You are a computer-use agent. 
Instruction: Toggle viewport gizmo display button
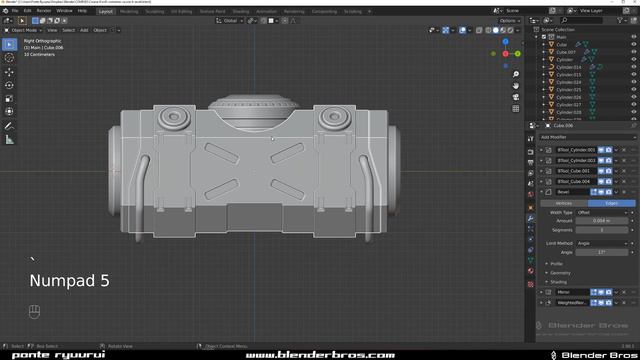445,30
